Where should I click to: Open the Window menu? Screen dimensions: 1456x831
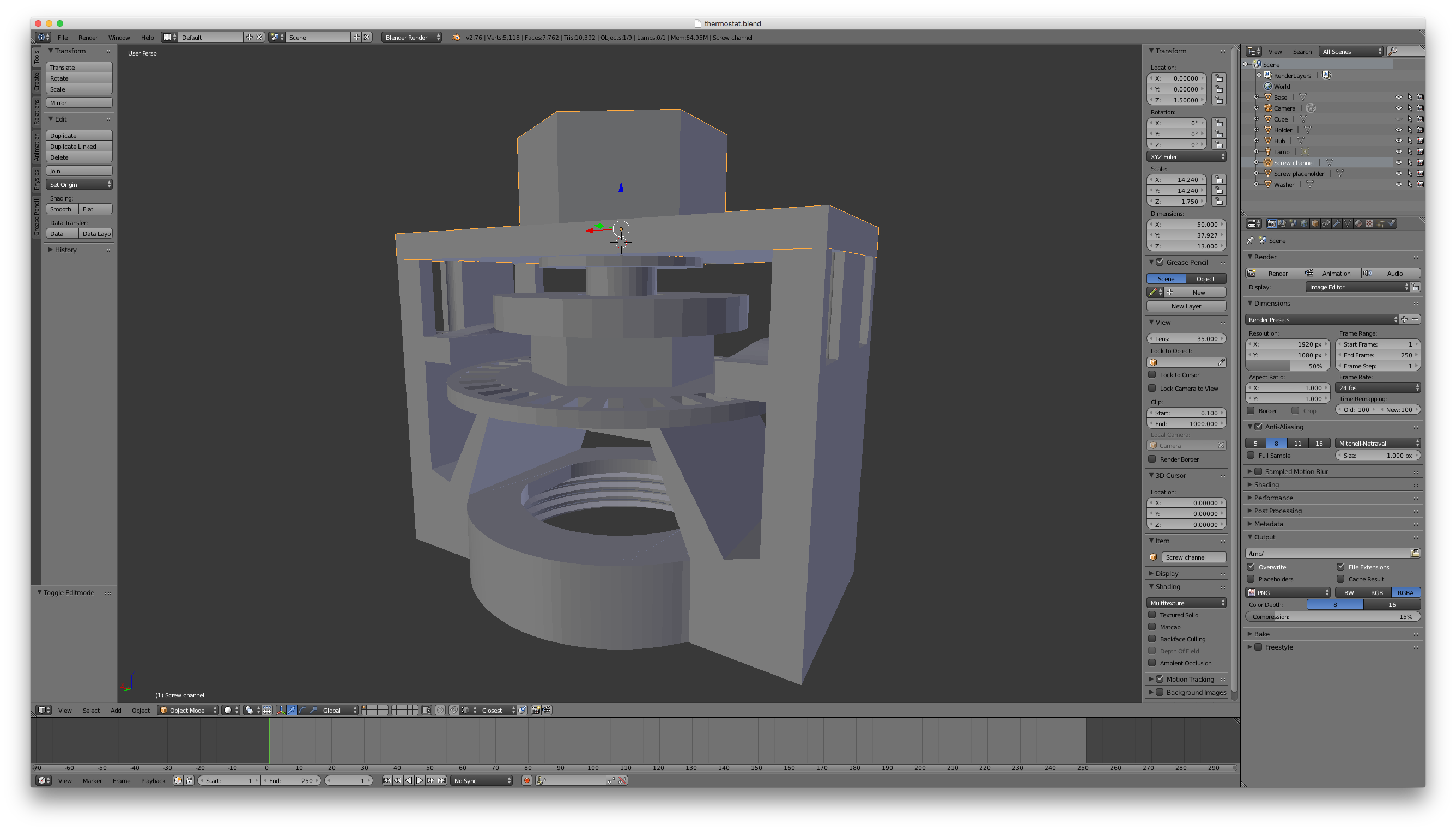pos(119,38)
